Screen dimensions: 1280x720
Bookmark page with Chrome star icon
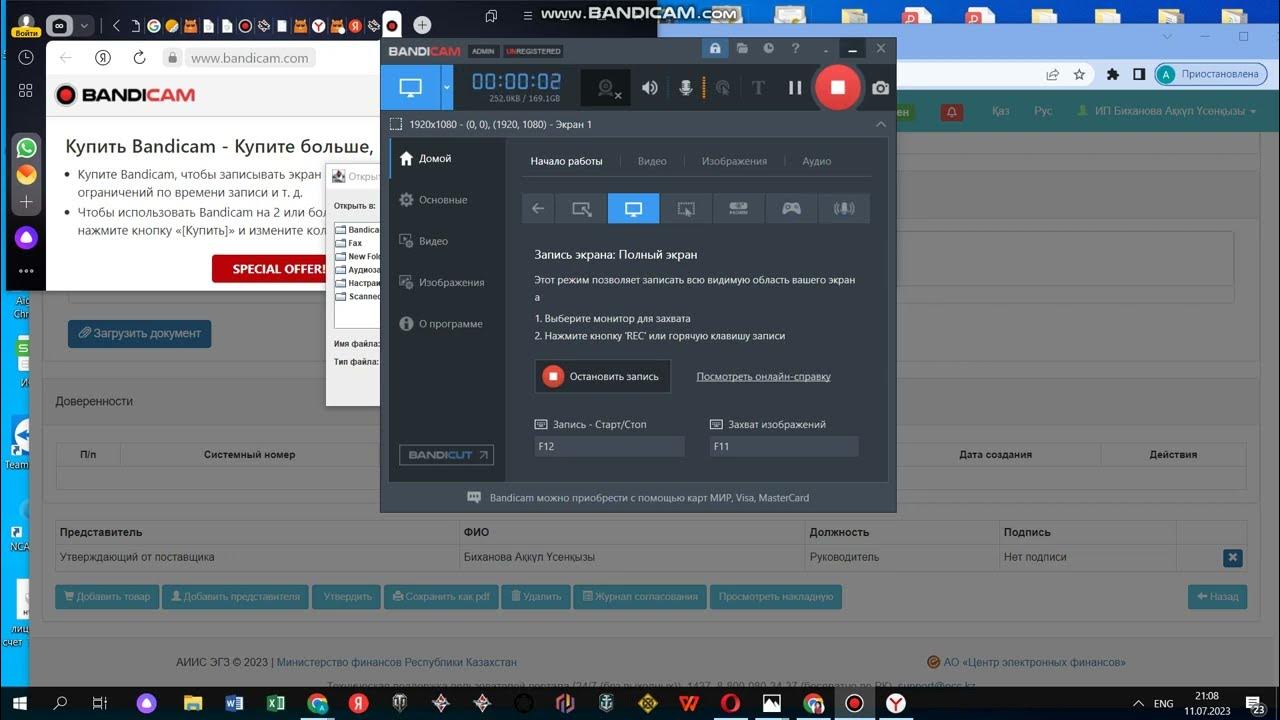tap(1079, 74)
